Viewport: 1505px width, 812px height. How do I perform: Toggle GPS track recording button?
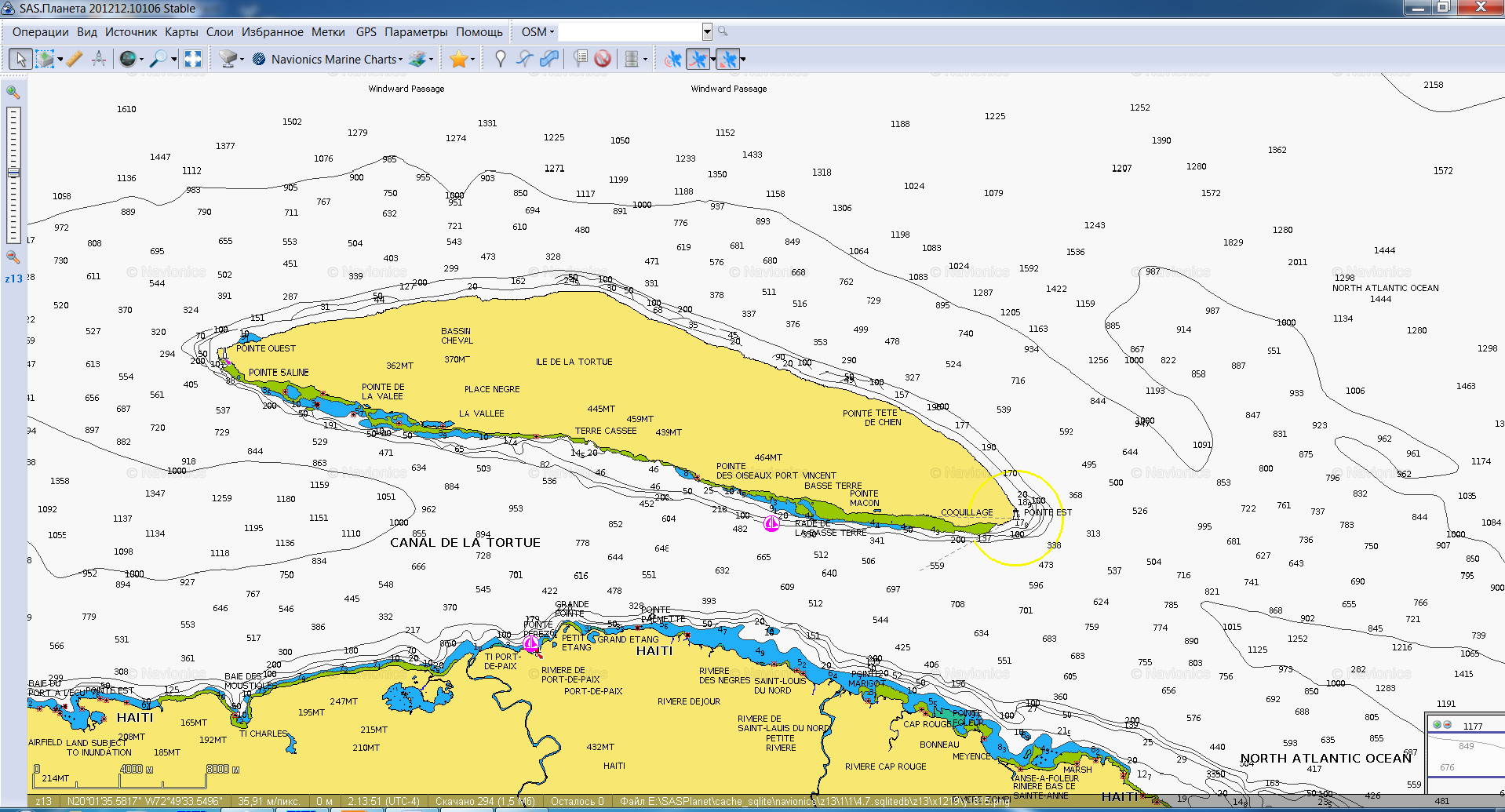tap(697, 59)
